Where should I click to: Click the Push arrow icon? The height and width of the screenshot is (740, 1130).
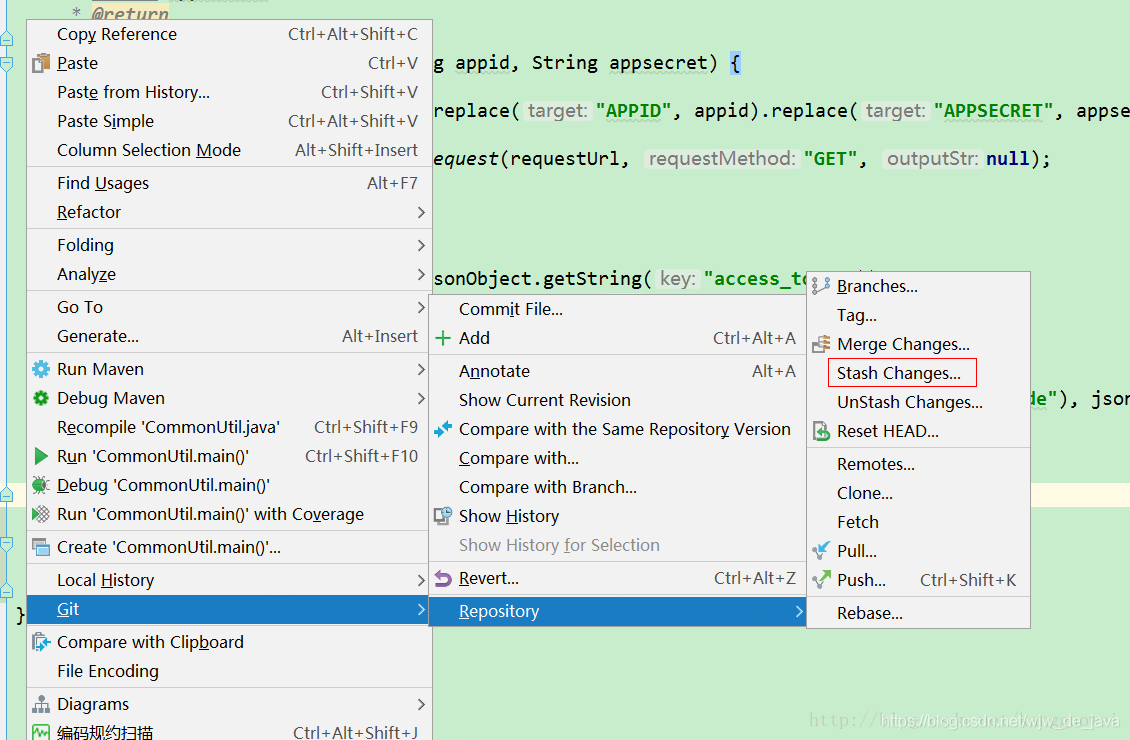(821, 580)
